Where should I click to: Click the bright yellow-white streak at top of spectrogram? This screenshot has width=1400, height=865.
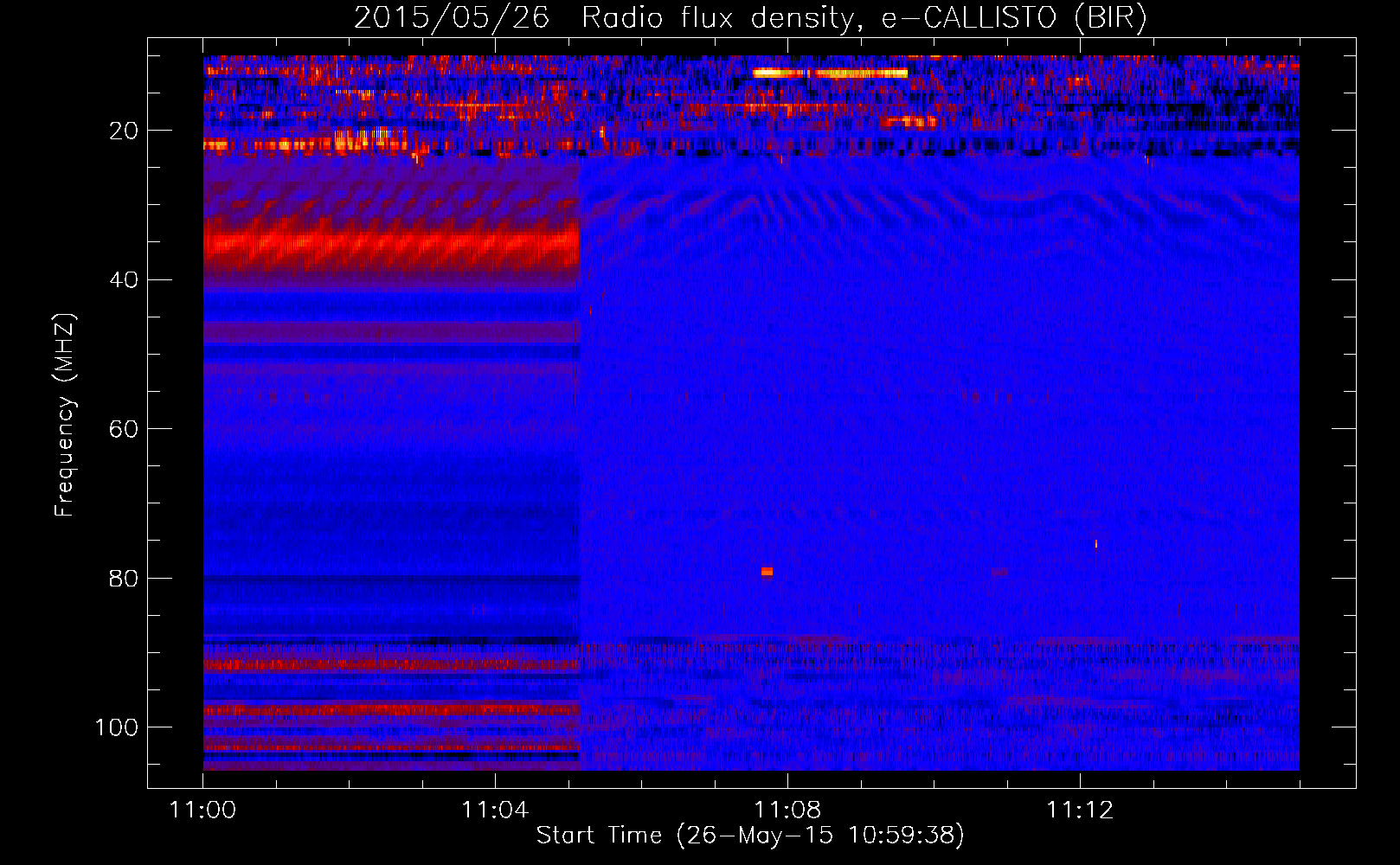pyautogui.click(x=830, y=74)
